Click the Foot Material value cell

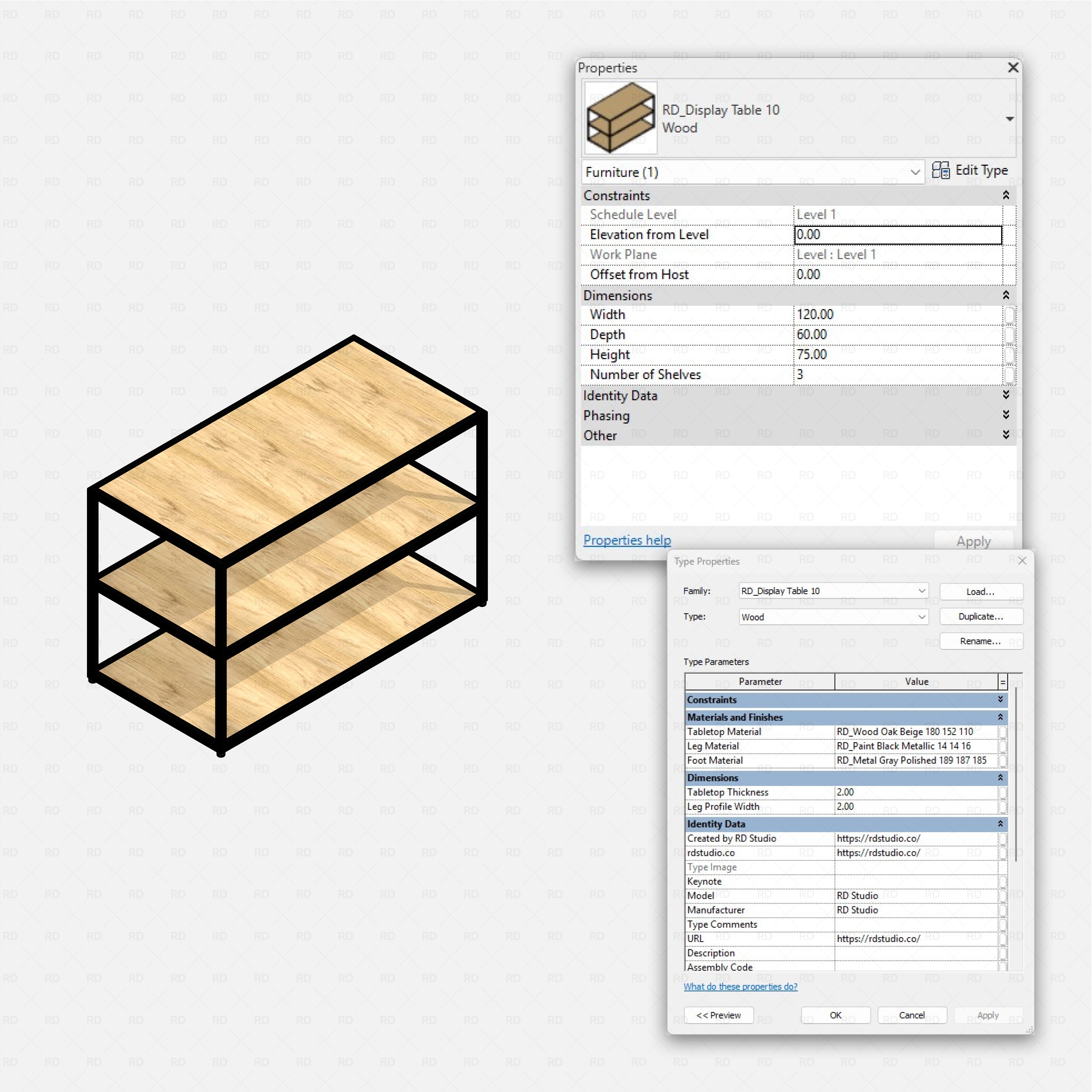tap(916, 760)
